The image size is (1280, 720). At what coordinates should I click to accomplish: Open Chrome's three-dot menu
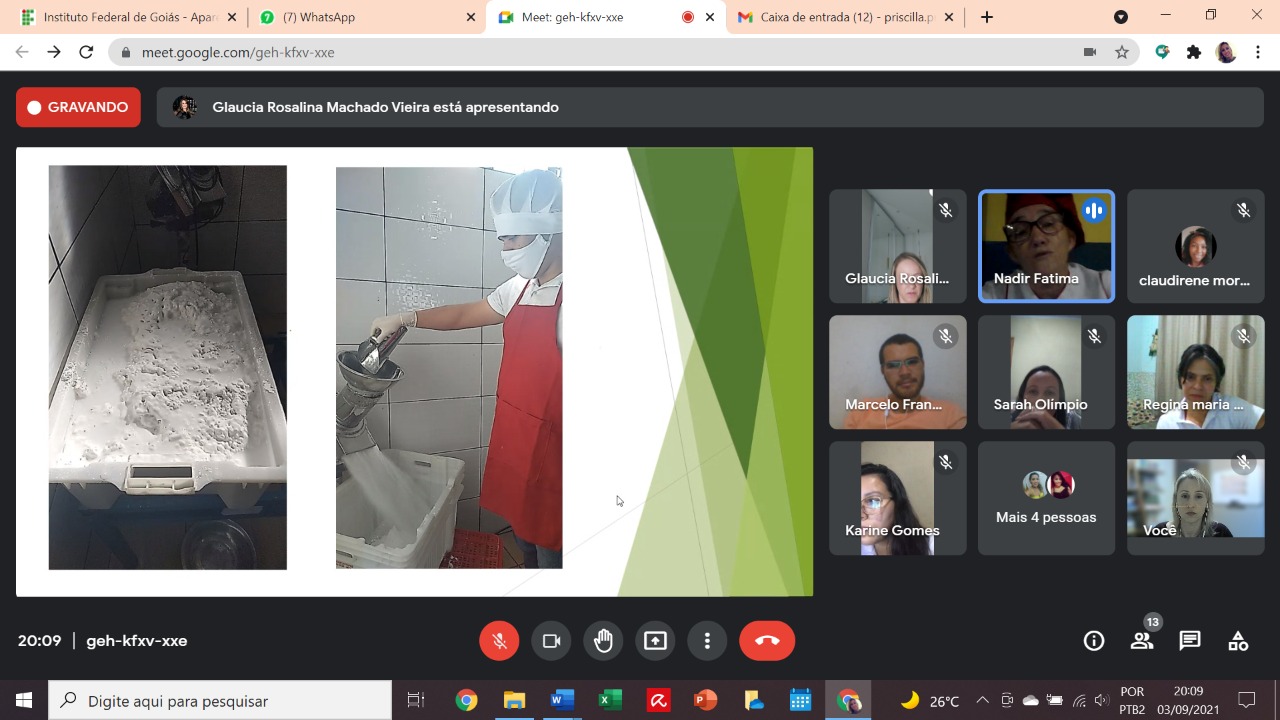pos(1258,52)
